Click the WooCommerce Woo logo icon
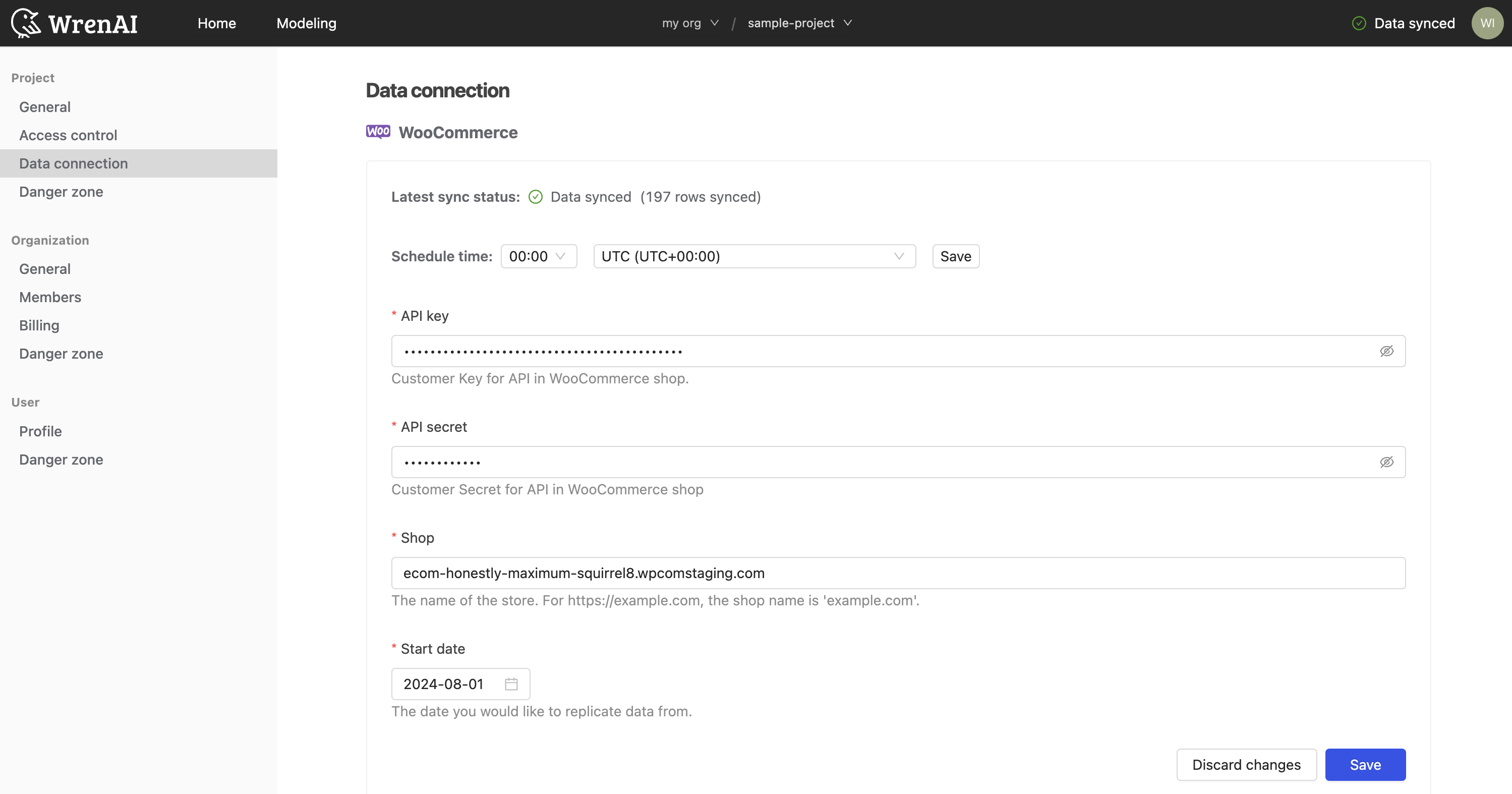This screenshot has height=794, width=1512. coord(378,132)
